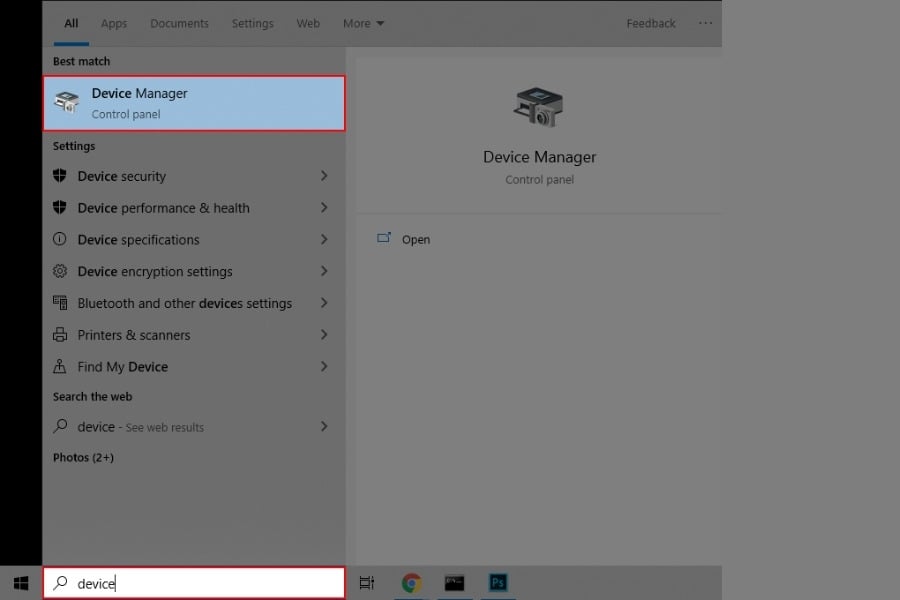Select Find My Device setting
900x600 pixels.
click(x=122, y=367)
